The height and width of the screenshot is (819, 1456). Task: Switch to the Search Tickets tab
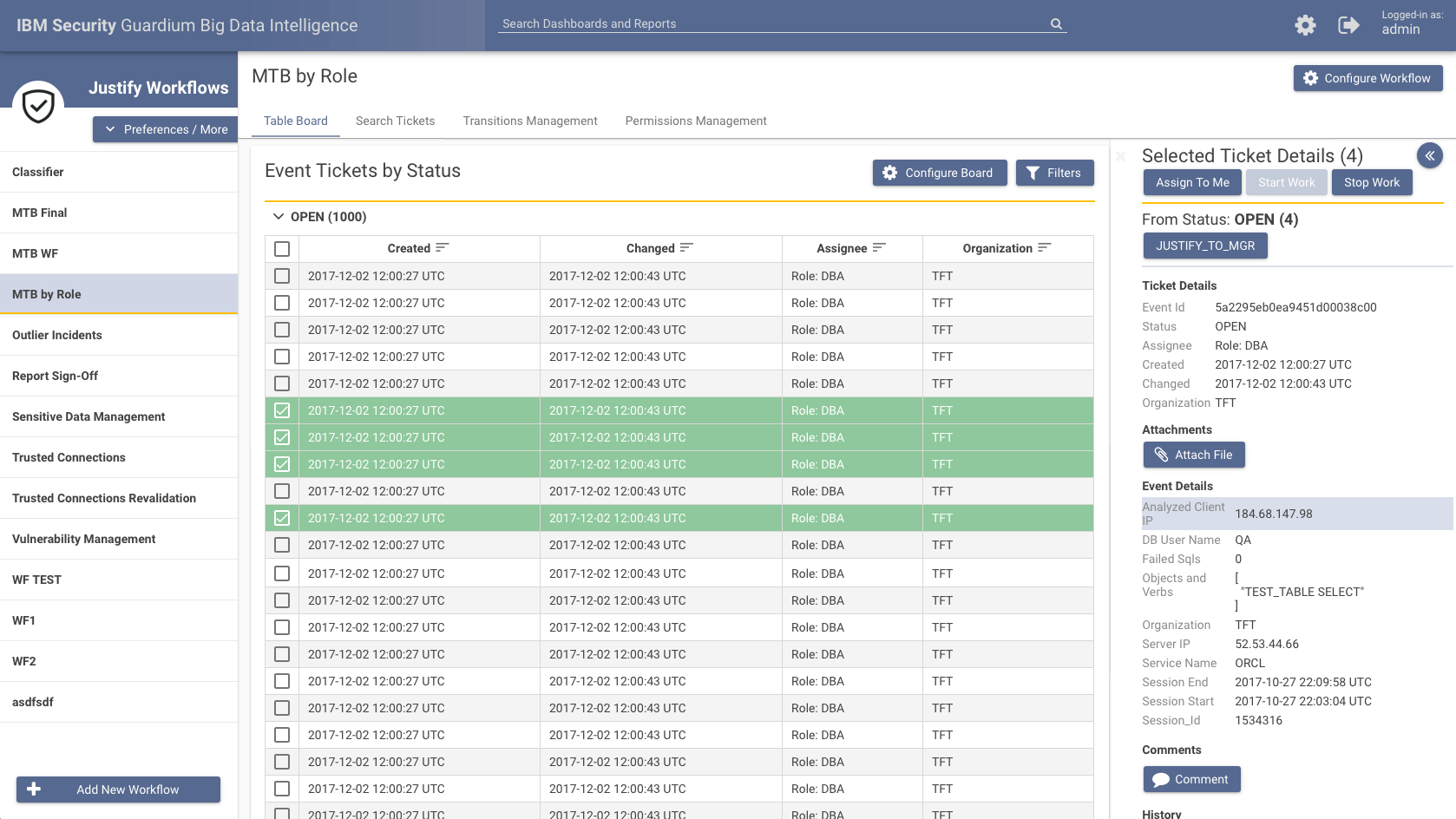pyautogui.click(x=395, y=121)
